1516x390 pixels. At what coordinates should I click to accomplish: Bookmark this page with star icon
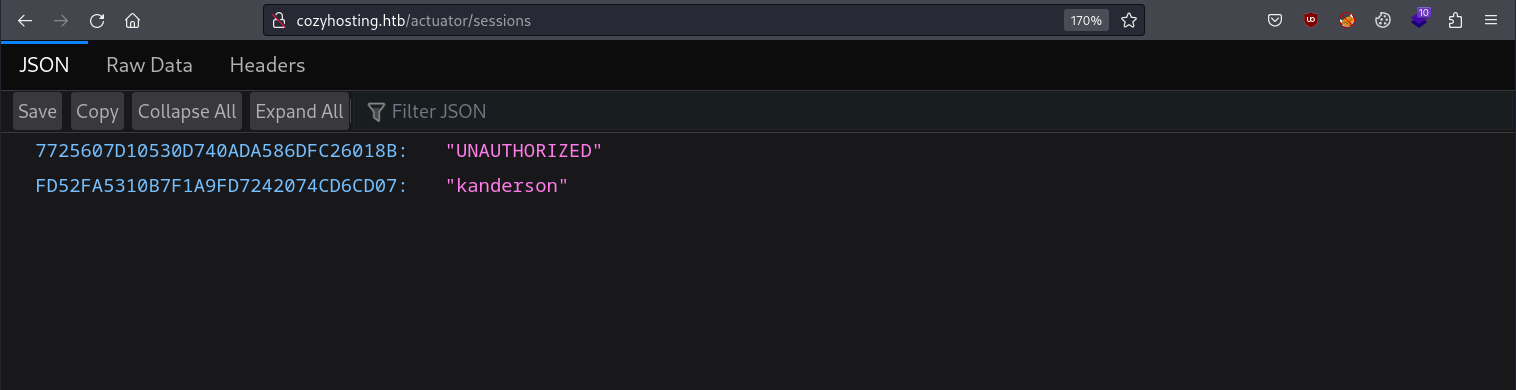pos(1129,20)
